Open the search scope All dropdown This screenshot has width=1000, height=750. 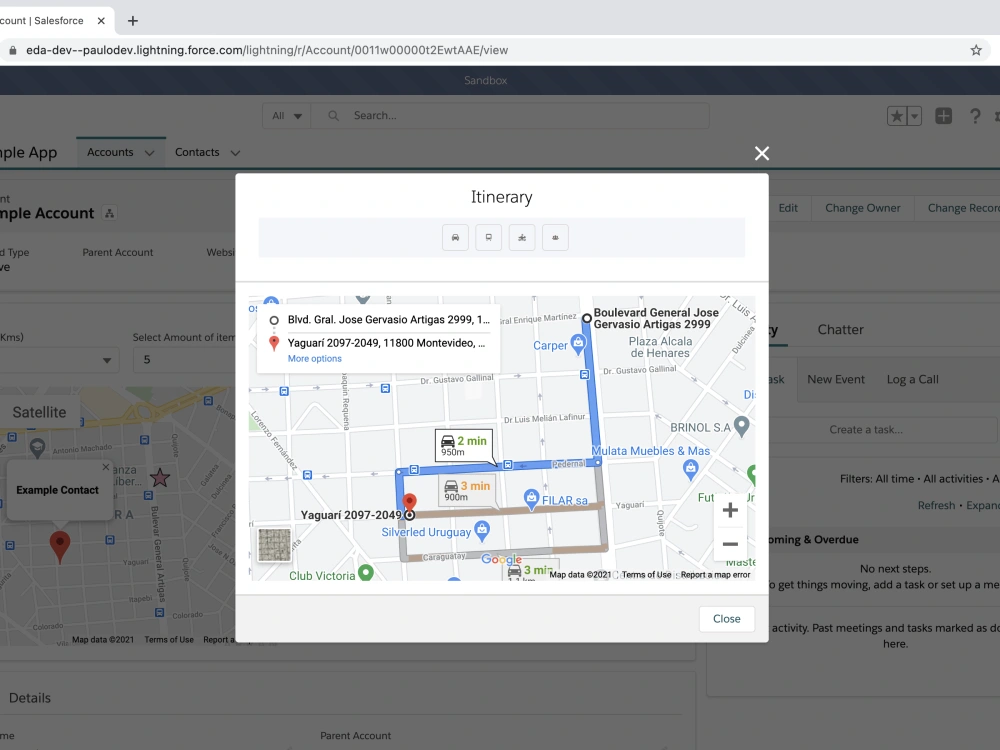(x=286, y=115)
